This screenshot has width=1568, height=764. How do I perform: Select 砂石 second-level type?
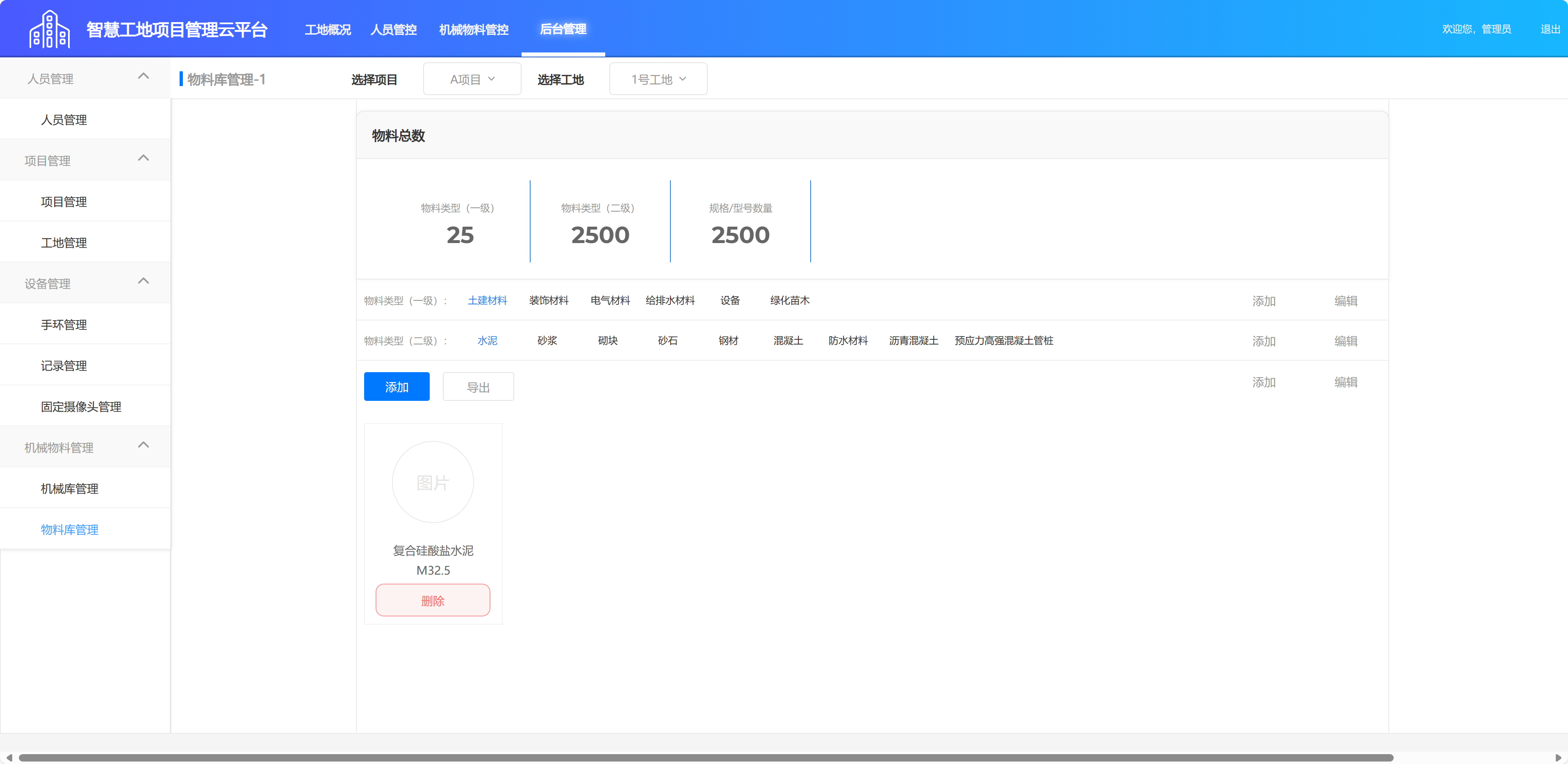coord(668,341)
